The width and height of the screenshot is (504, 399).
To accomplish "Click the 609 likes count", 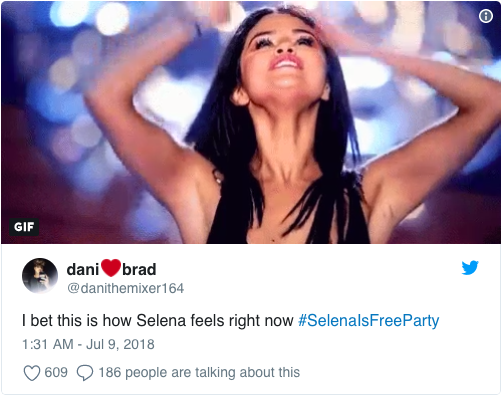I will tap(56, 372).
